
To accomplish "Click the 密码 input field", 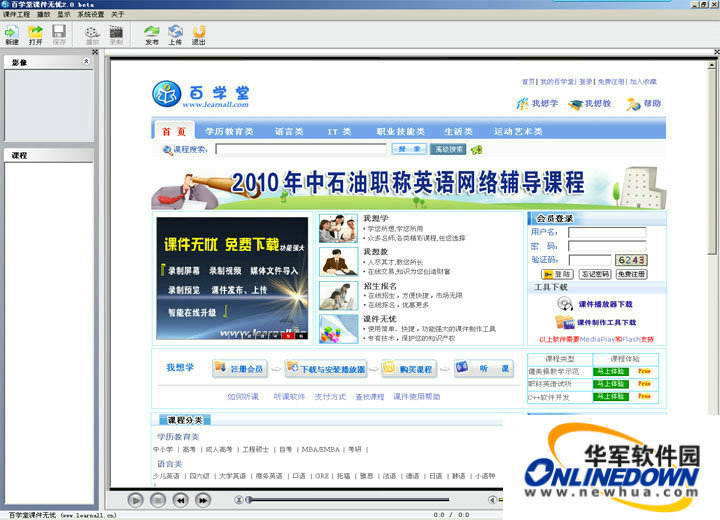I will (x=607, y=246).
